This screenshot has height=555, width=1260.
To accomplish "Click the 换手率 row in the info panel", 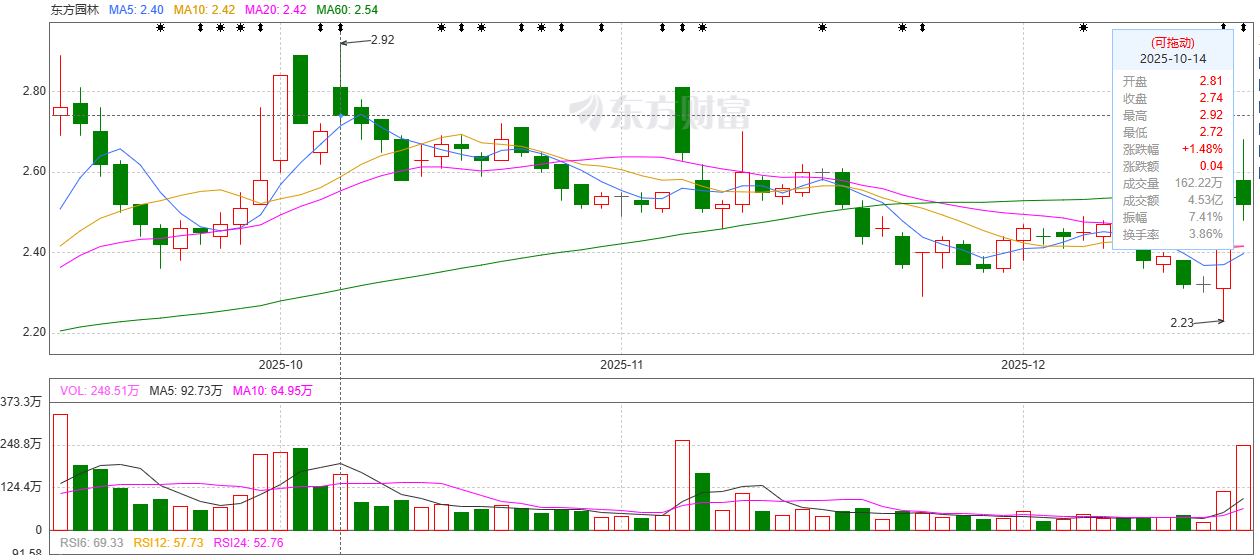I will tap(1172, 234).
